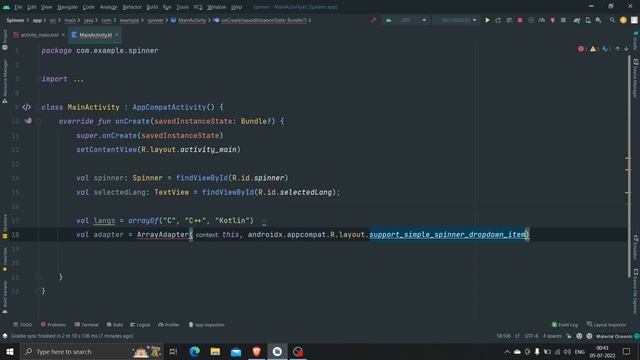
Task: Click the Task View taskbar icon
Action: pos(173,351)
